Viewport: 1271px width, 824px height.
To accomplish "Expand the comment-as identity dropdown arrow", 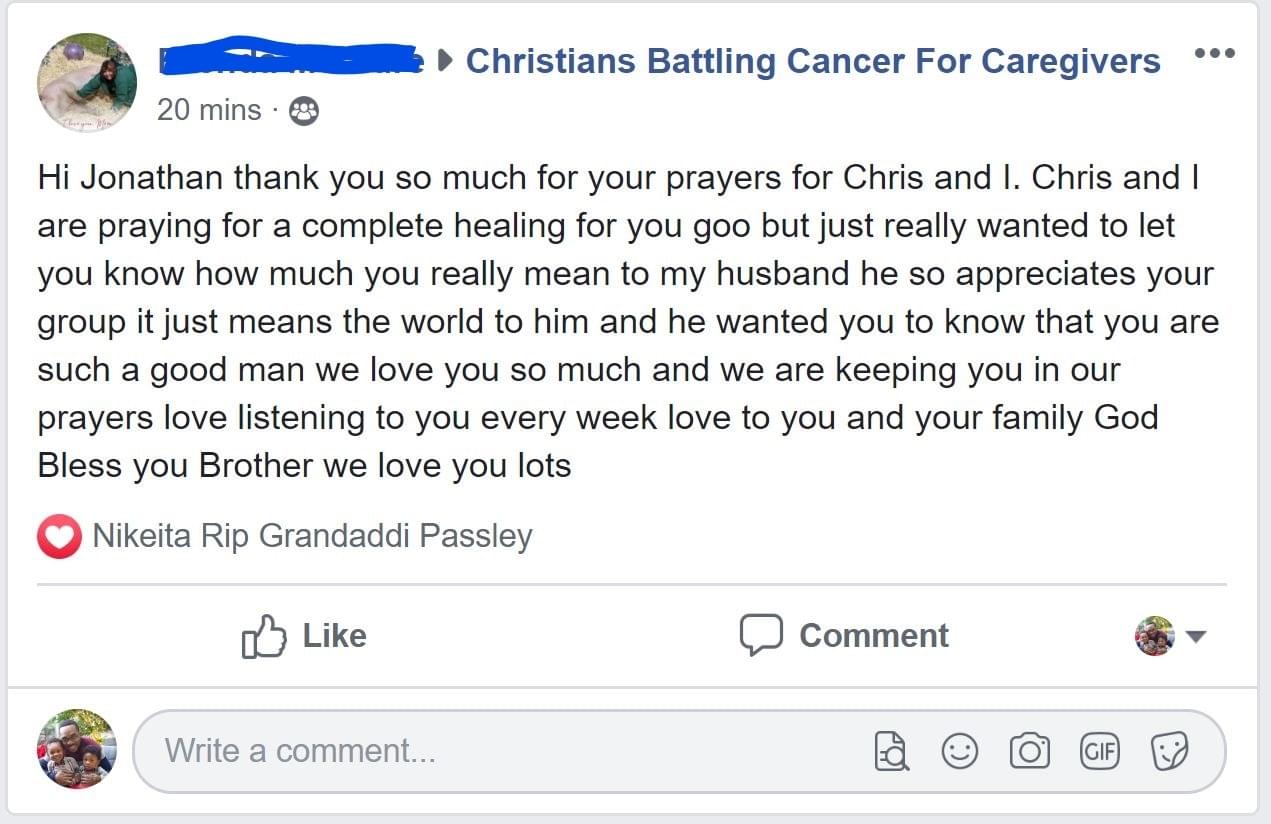I will [1196, 636].
